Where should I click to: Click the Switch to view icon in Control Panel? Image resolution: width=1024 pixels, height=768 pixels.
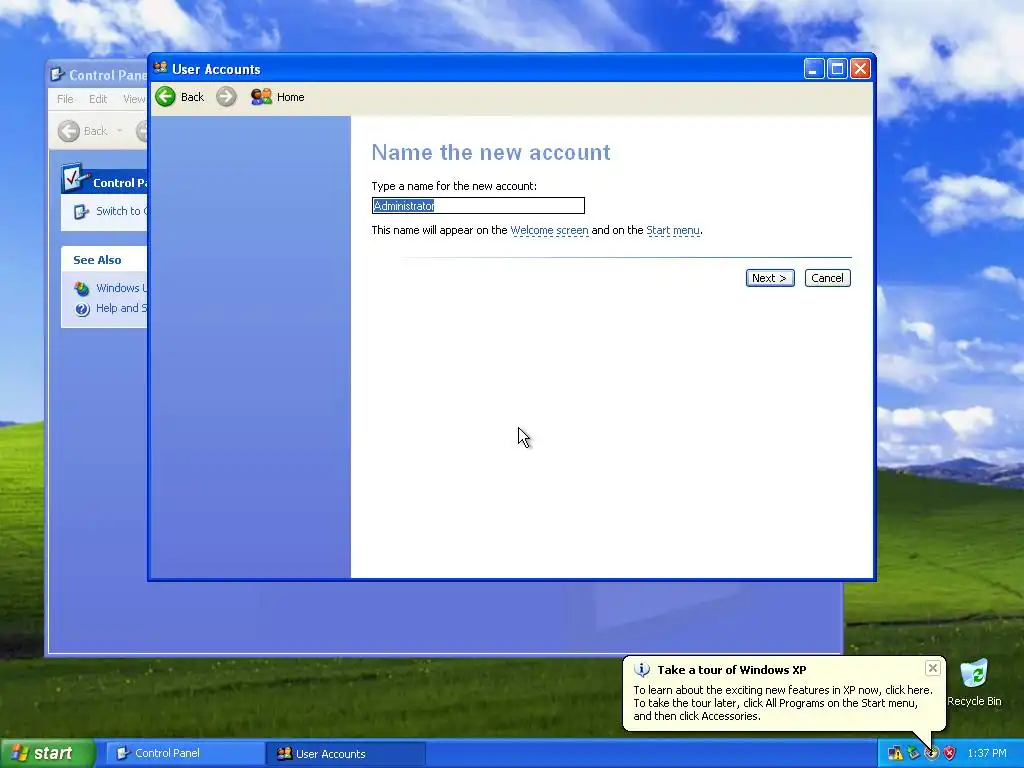81,212
